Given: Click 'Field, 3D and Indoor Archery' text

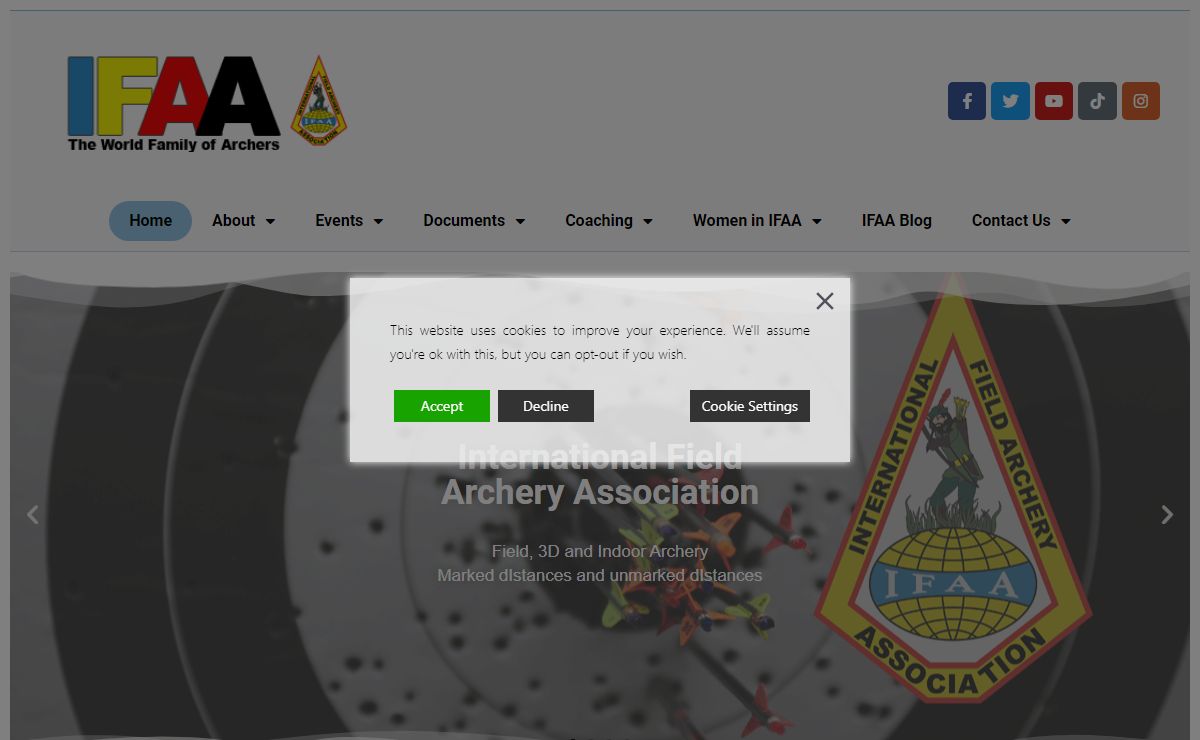Looking at the screenshot, I should pyautogui.click(x=600, y=551).
